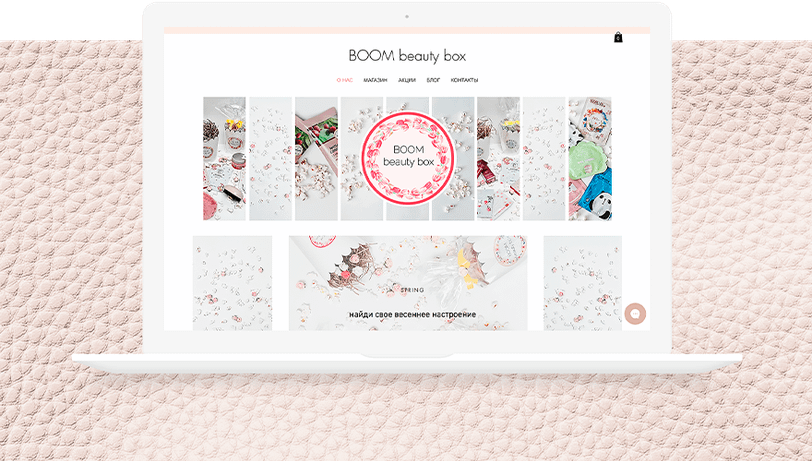
Task: Click the BOOM beauty box header title
Action: click(x=407, y=56)
